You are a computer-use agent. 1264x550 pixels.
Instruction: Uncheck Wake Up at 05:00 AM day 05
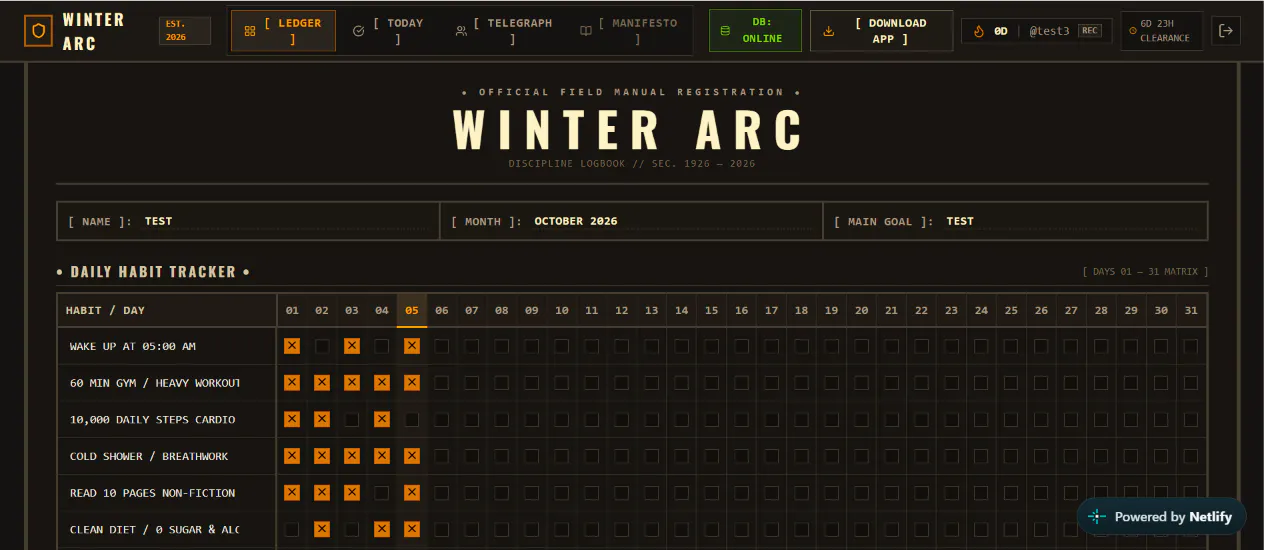click(412, 346)
